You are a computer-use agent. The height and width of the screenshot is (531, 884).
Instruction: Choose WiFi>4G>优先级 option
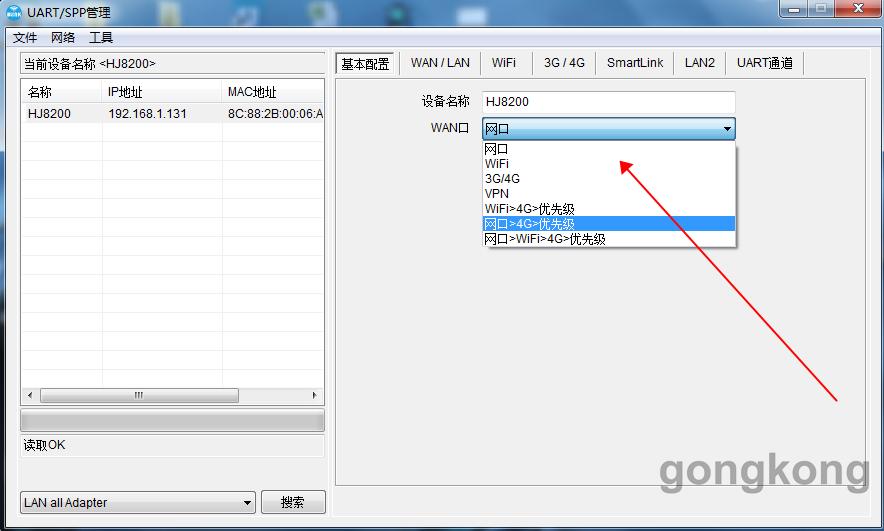[x=609, y=209]
